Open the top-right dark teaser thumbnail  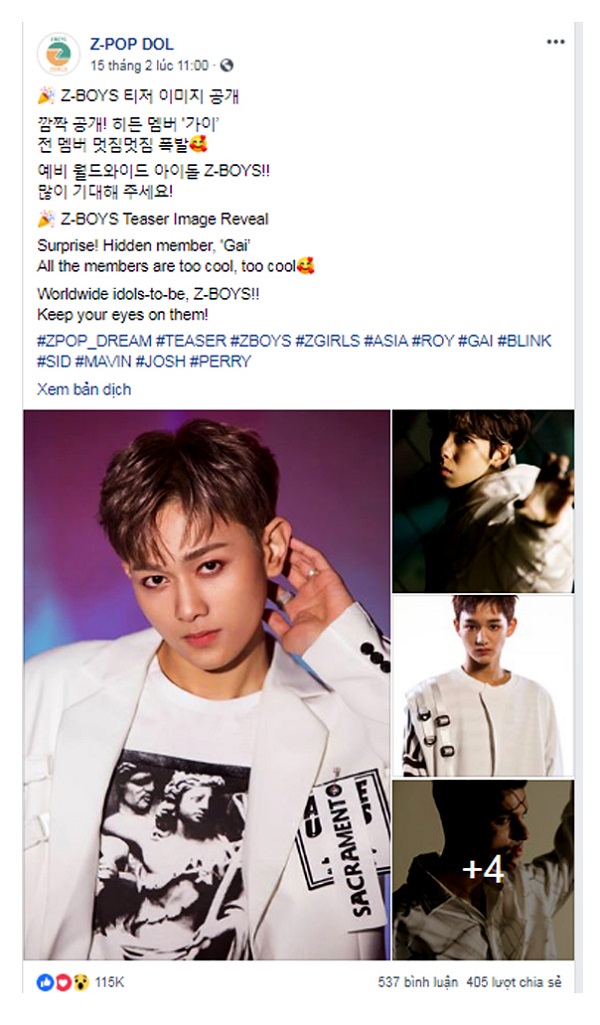tap(483, 501)
